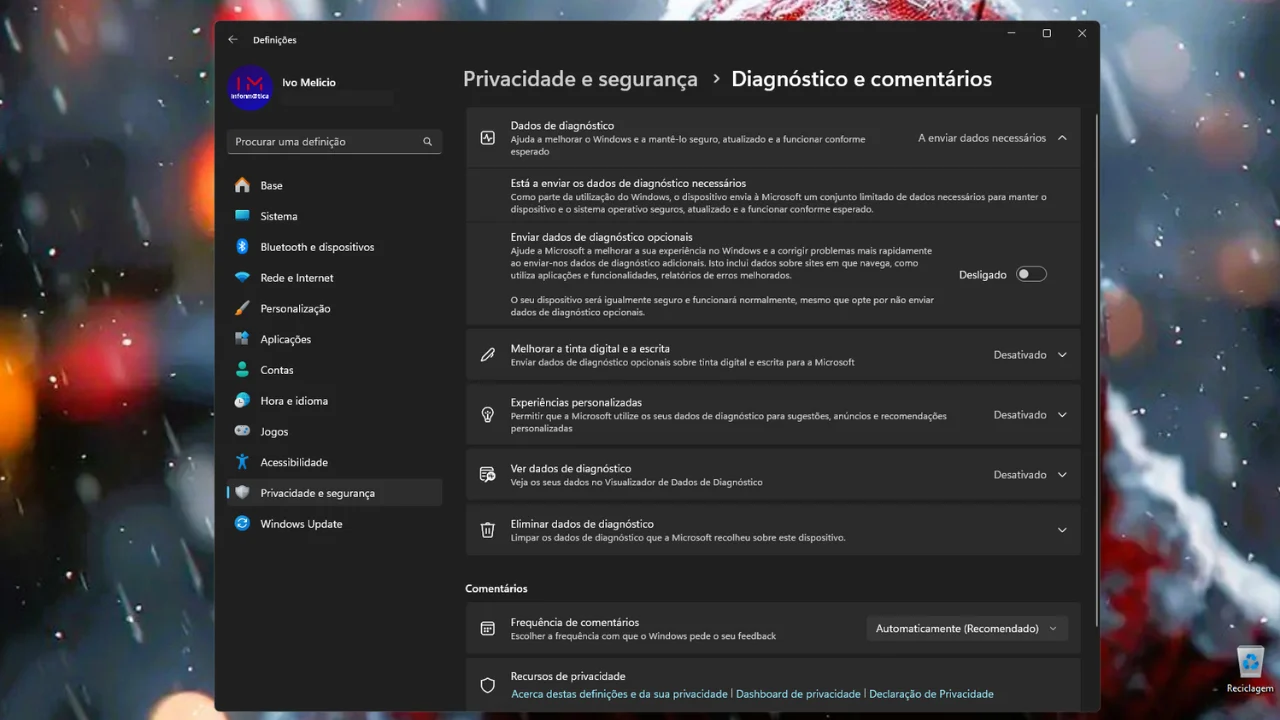Click the Comentários section heading
Image resolution: width=1280 pixels, height=720 pixels.
coord(496,588)
